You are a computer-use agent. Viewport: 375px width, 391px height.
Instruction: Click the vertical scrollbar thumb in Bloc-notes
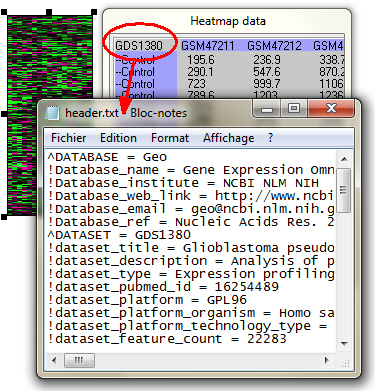point(344,190)
